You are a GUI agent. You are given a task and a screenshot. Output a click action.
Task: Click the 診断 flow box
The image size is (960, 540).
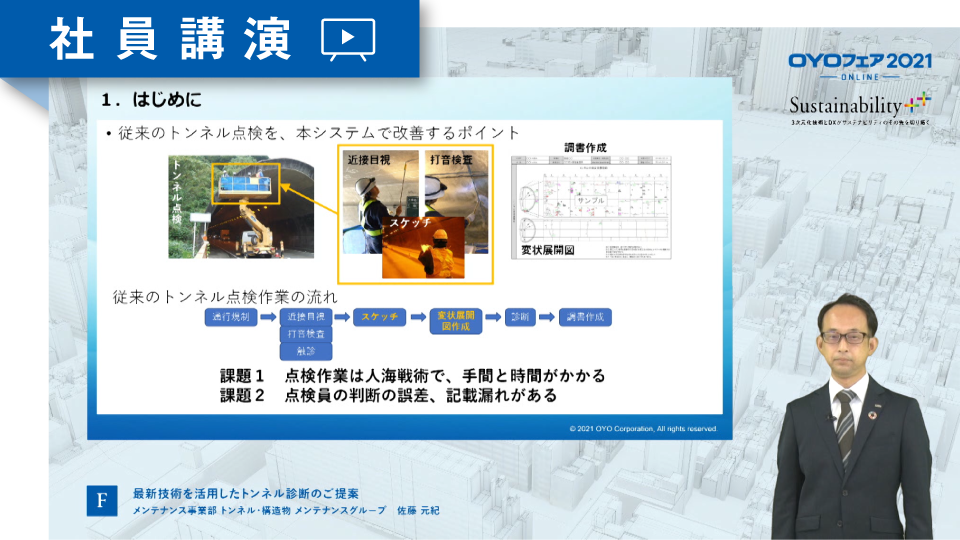520,317
